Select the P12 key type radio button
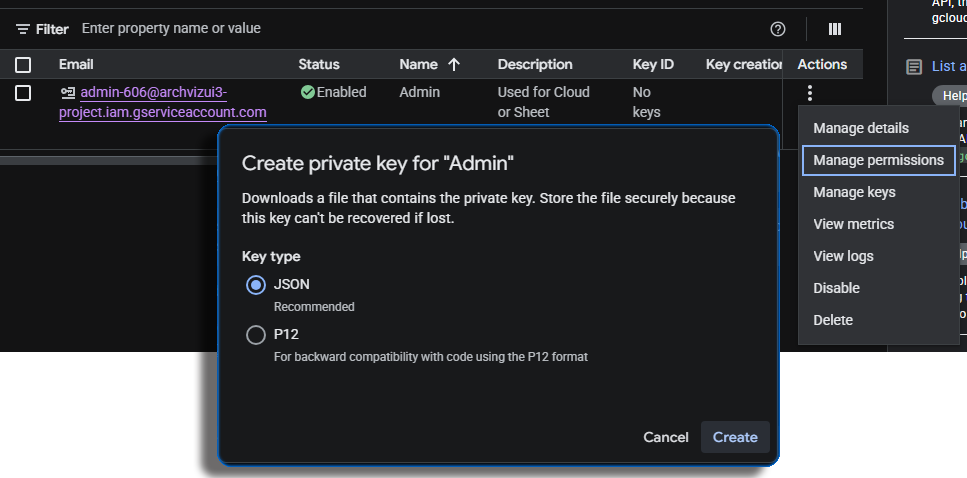967x478 pixels. point(256,335)
